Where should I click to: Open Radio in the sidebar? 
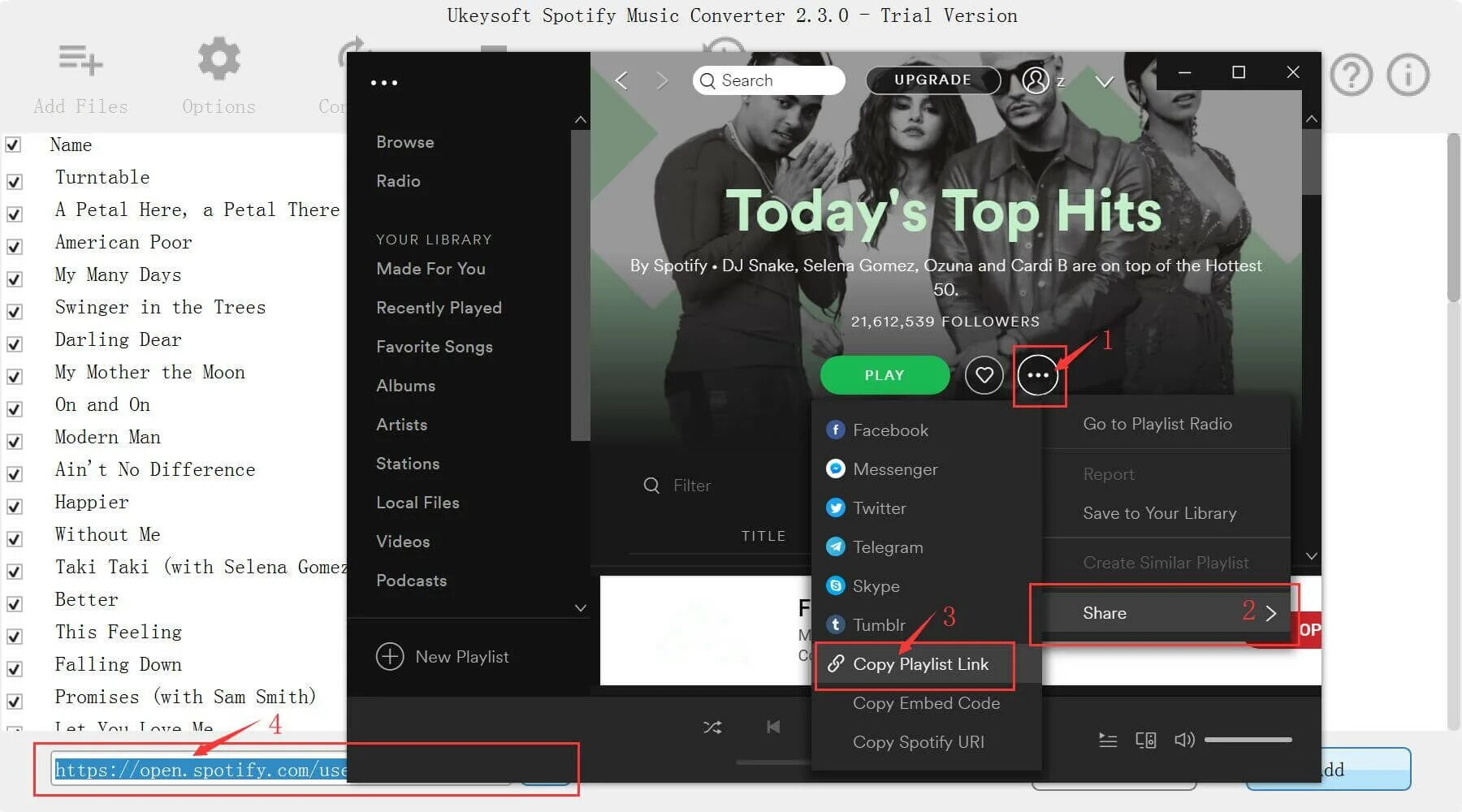[x=398, y=181]
